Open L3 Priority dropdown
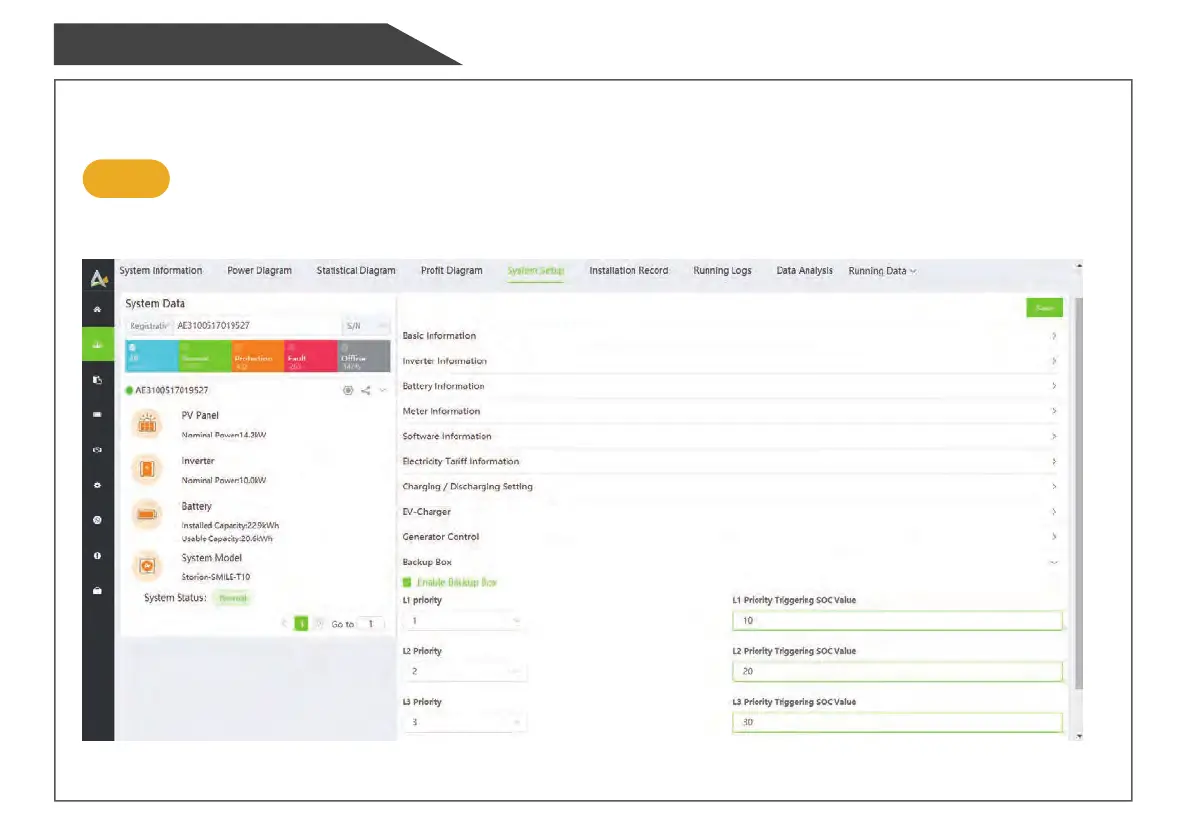1191x839 pixels. 464,722
